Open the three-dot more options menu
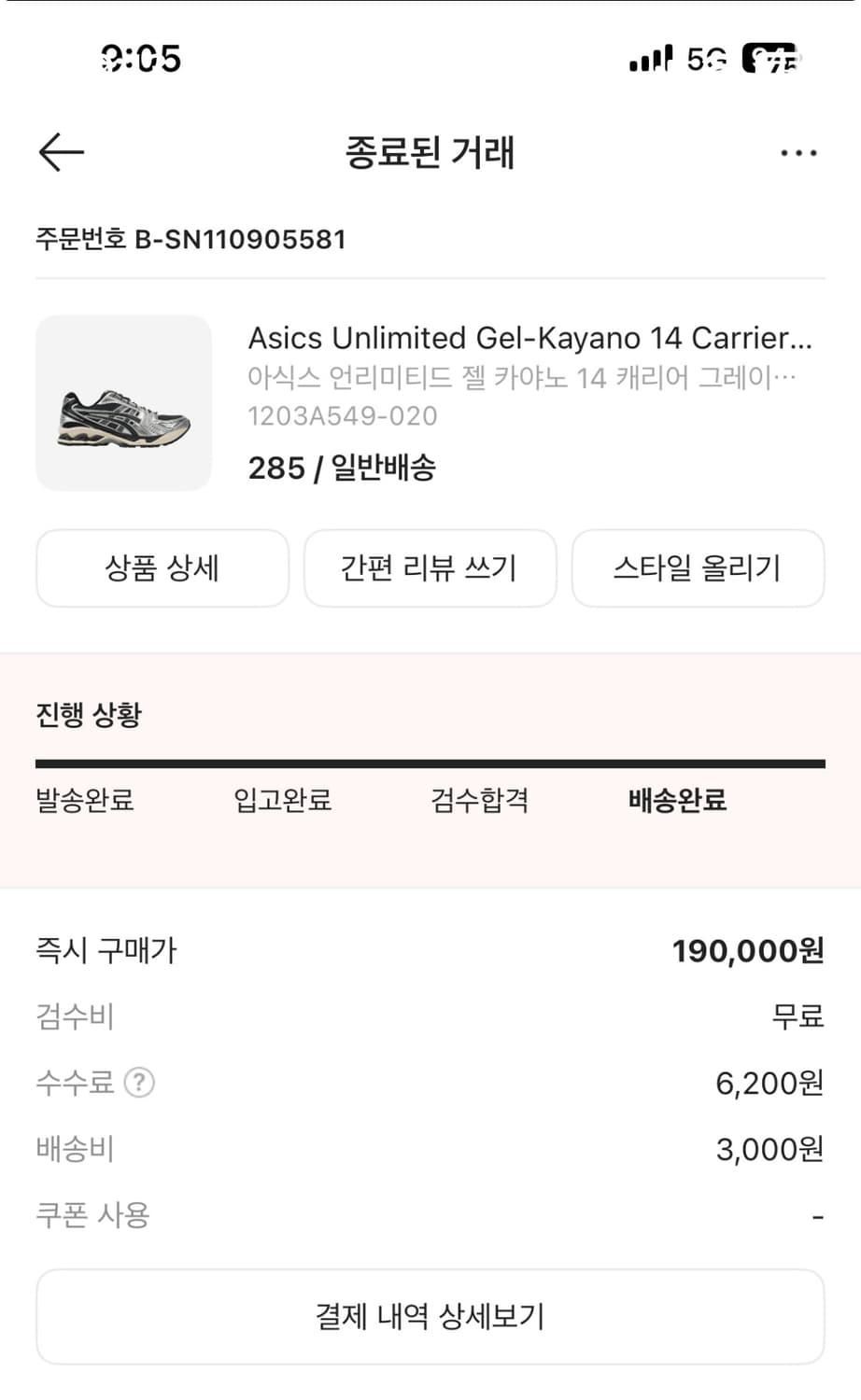861x1400 pixels. click(x=798, y=153)
